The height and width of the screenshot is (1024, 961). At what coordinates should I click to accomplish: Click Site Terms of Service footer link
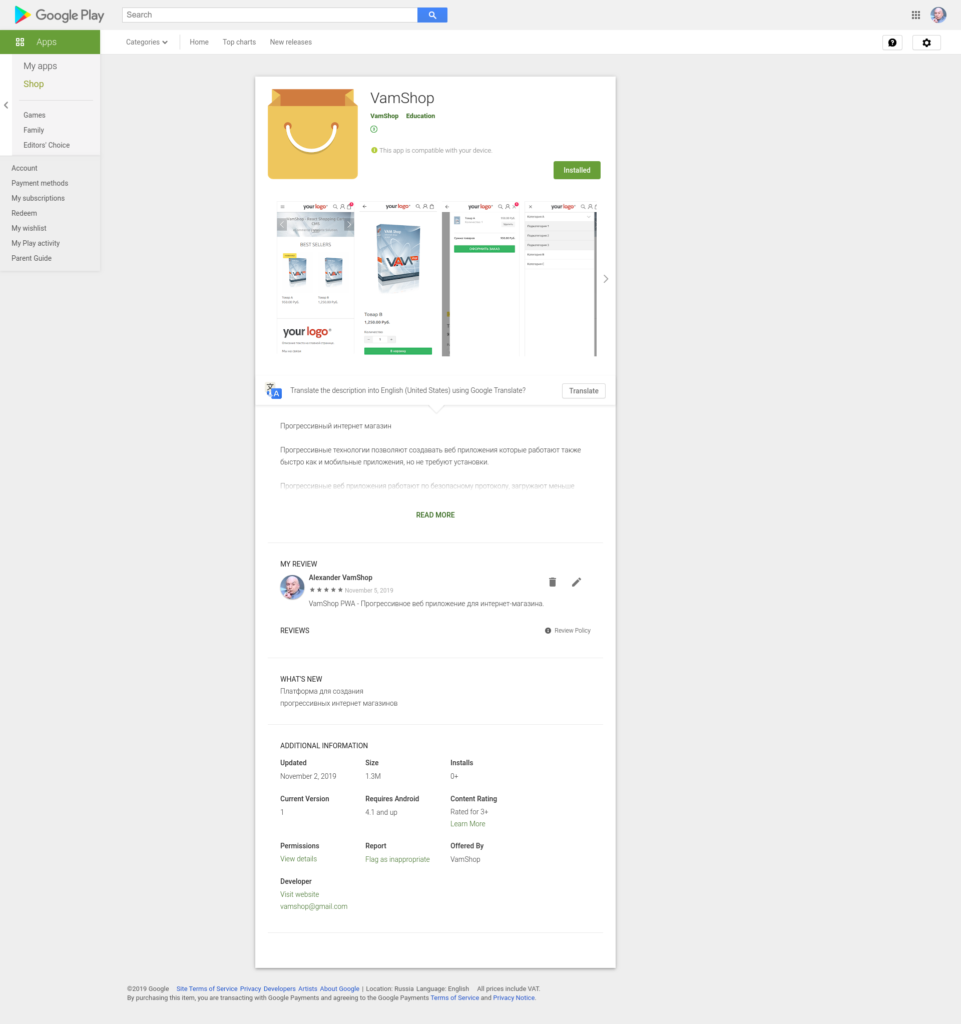(207, 989)
